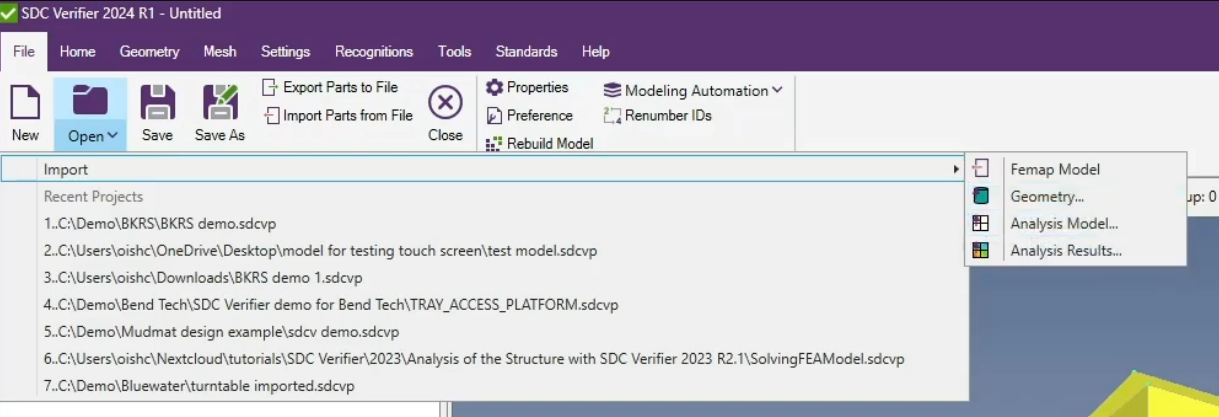Click the Close circle-X icon

point(445,103)
